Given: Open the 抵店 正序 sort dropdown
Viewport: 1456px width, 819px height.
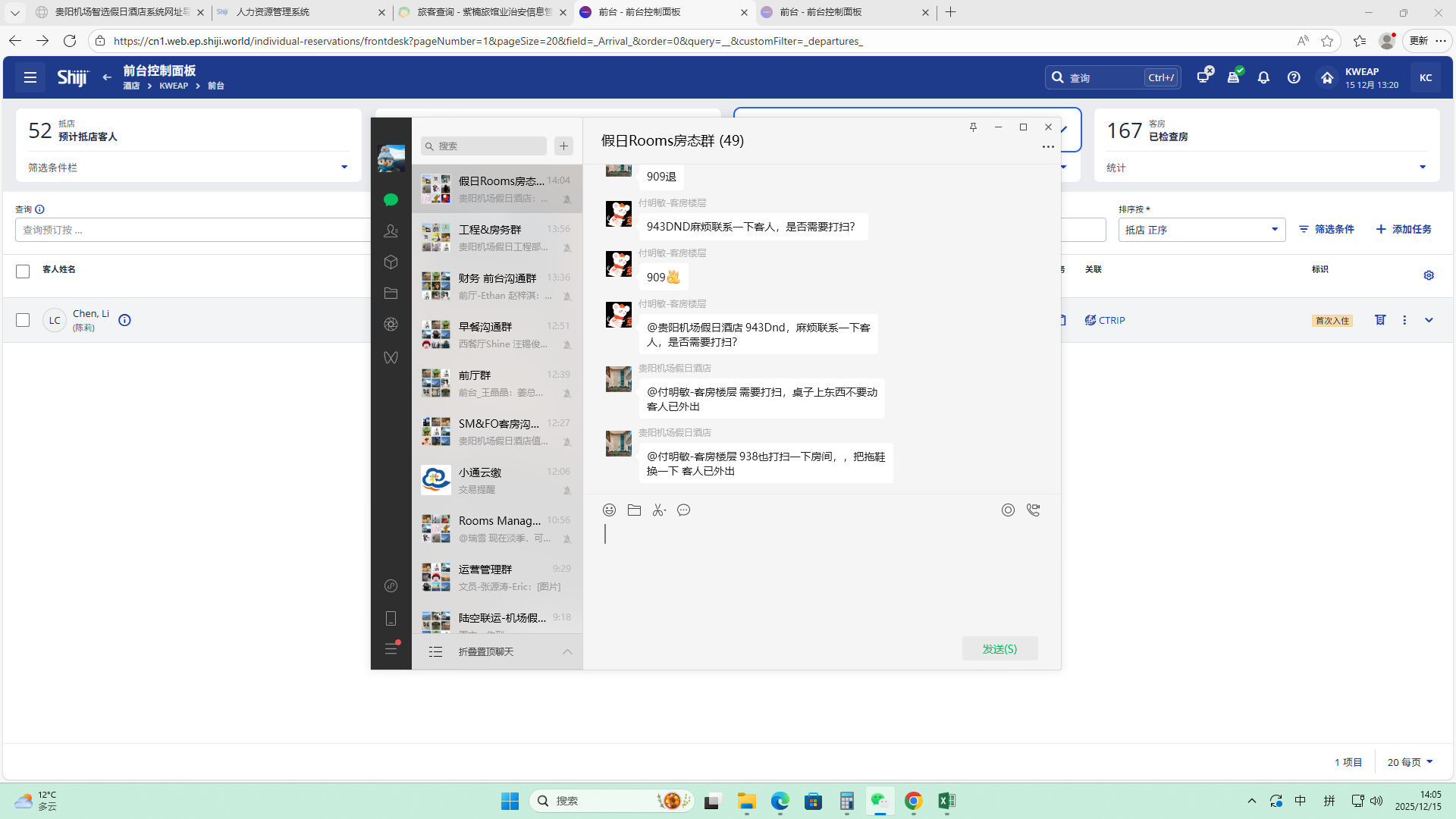Looking at the screenshot, I should pyautogui.click(x=1201, y=230).
